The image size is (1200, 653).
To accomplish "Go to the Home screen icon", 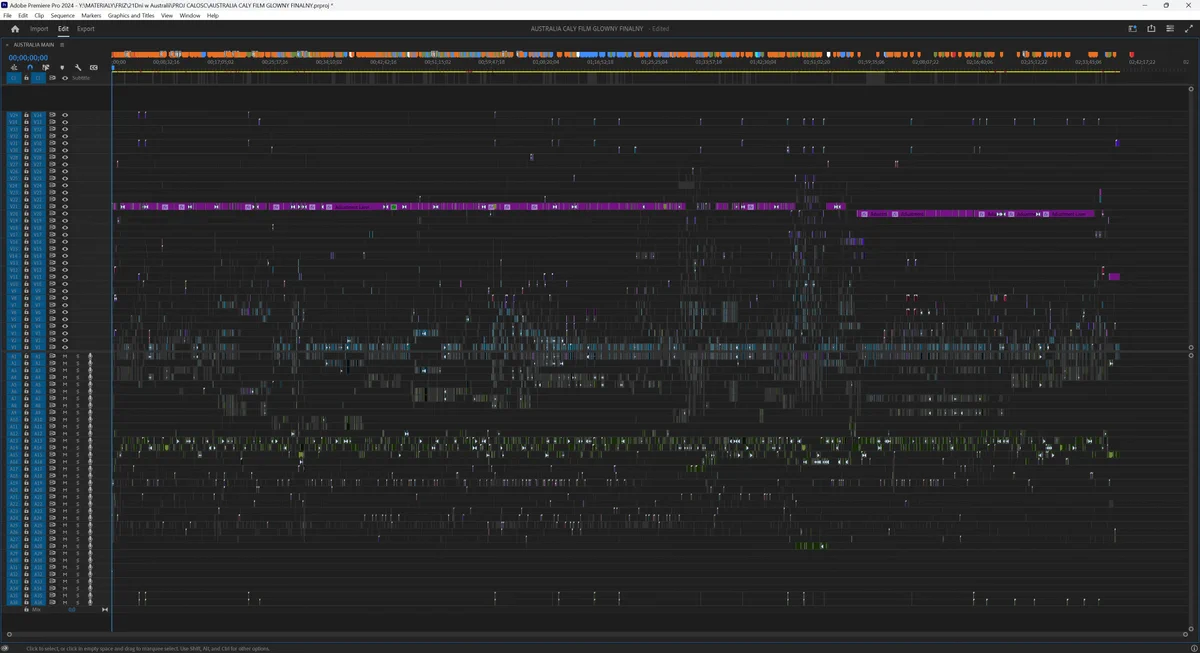I will pyautogui.click(x=15, y=29).
